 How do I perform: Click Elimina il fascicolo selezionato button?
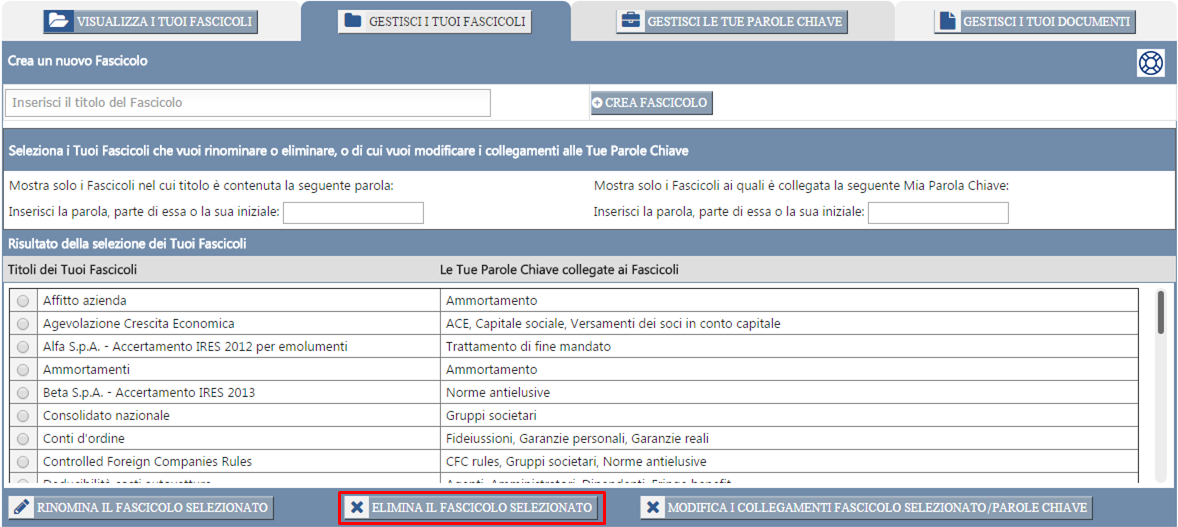(471, 508)
